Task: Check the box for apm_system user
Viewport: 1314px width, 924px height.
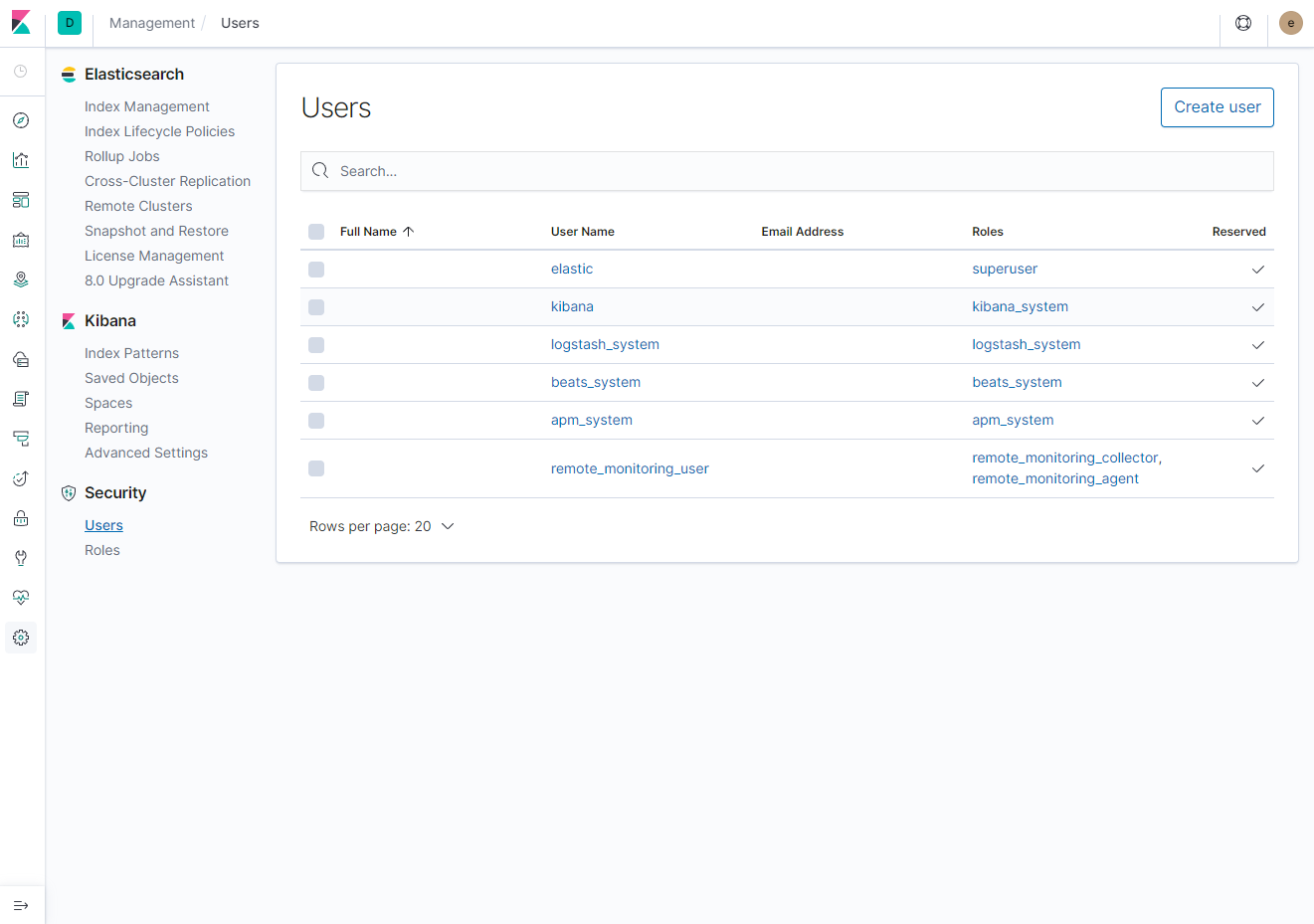Action: [316, 421]
